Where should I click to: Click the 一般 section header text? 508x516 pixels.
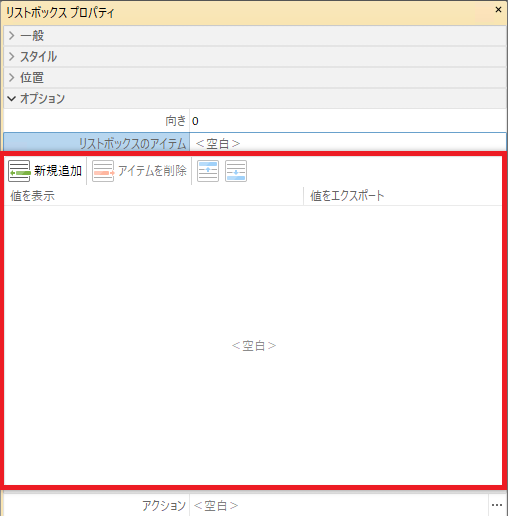tap(32, 35)
